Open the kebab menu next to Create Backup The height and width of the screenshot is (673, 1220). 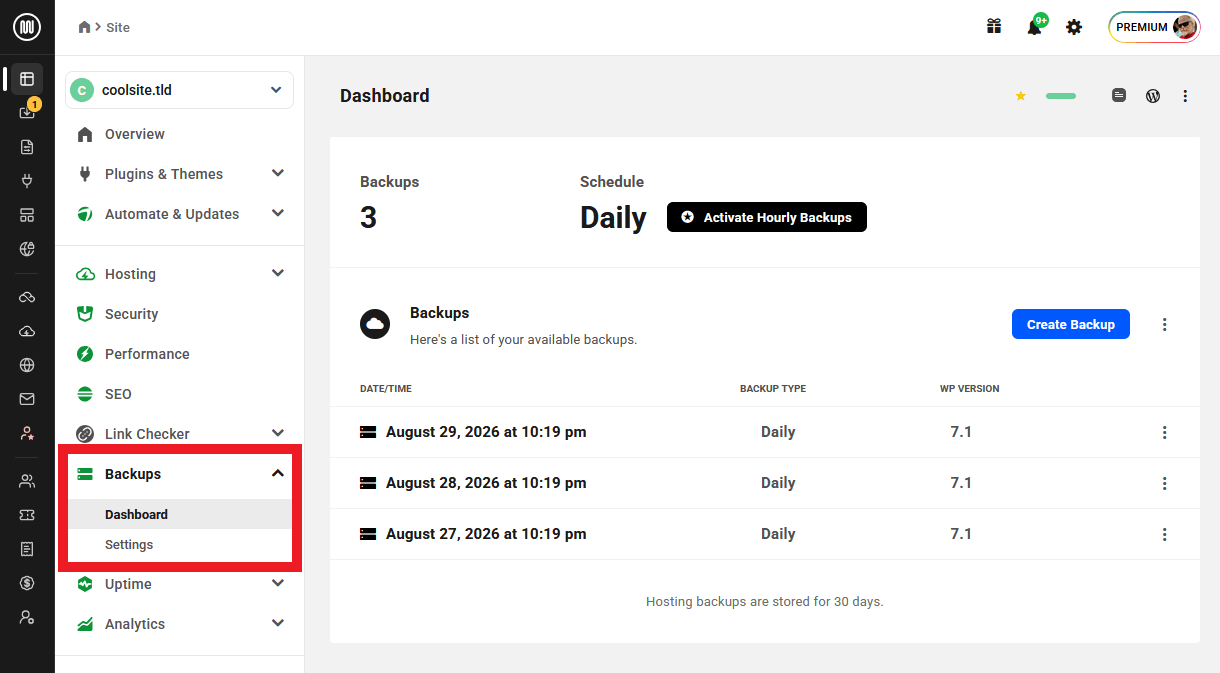tap(1165, 324)
